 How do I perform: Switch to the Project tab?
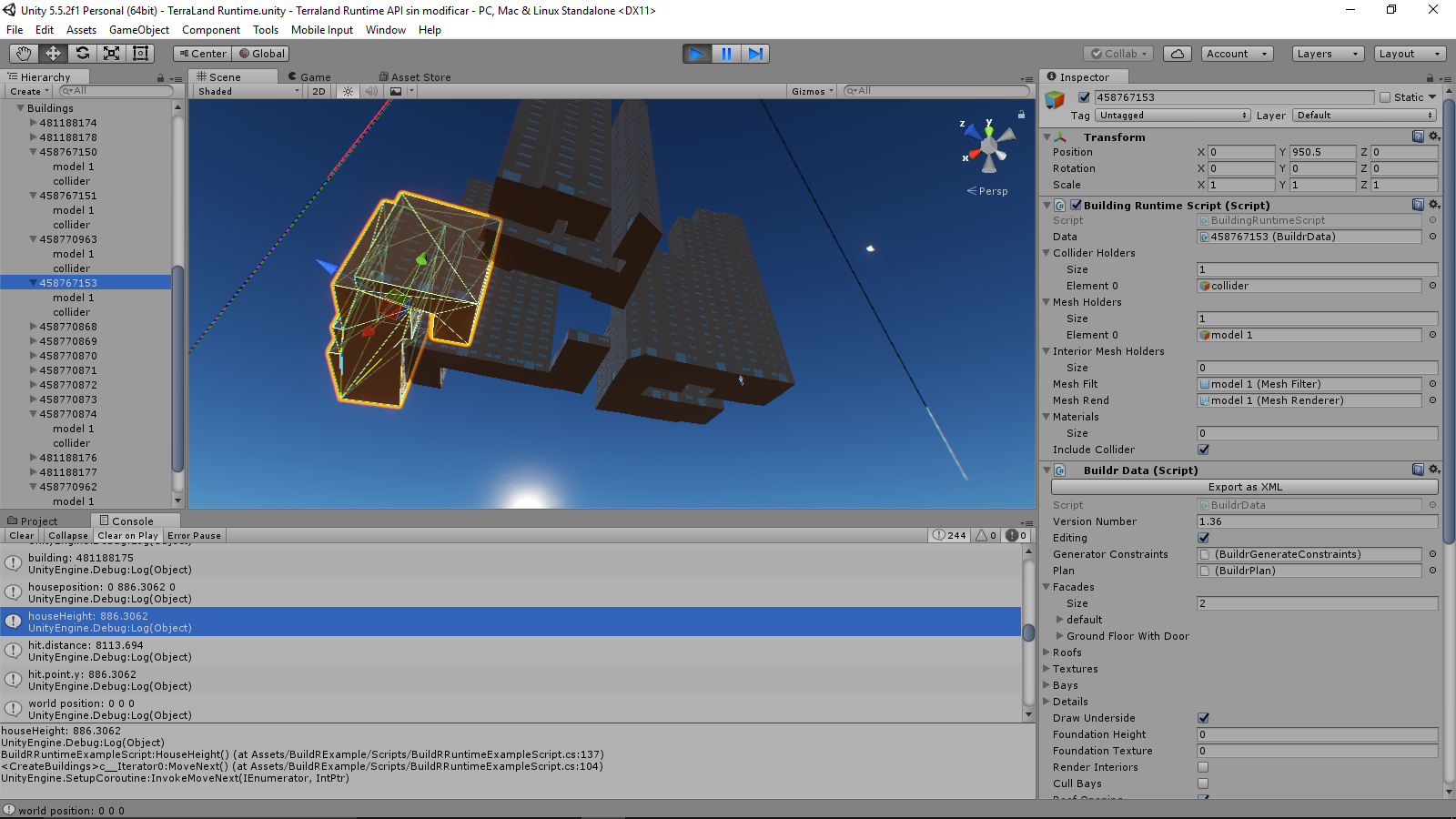(33, 521)
